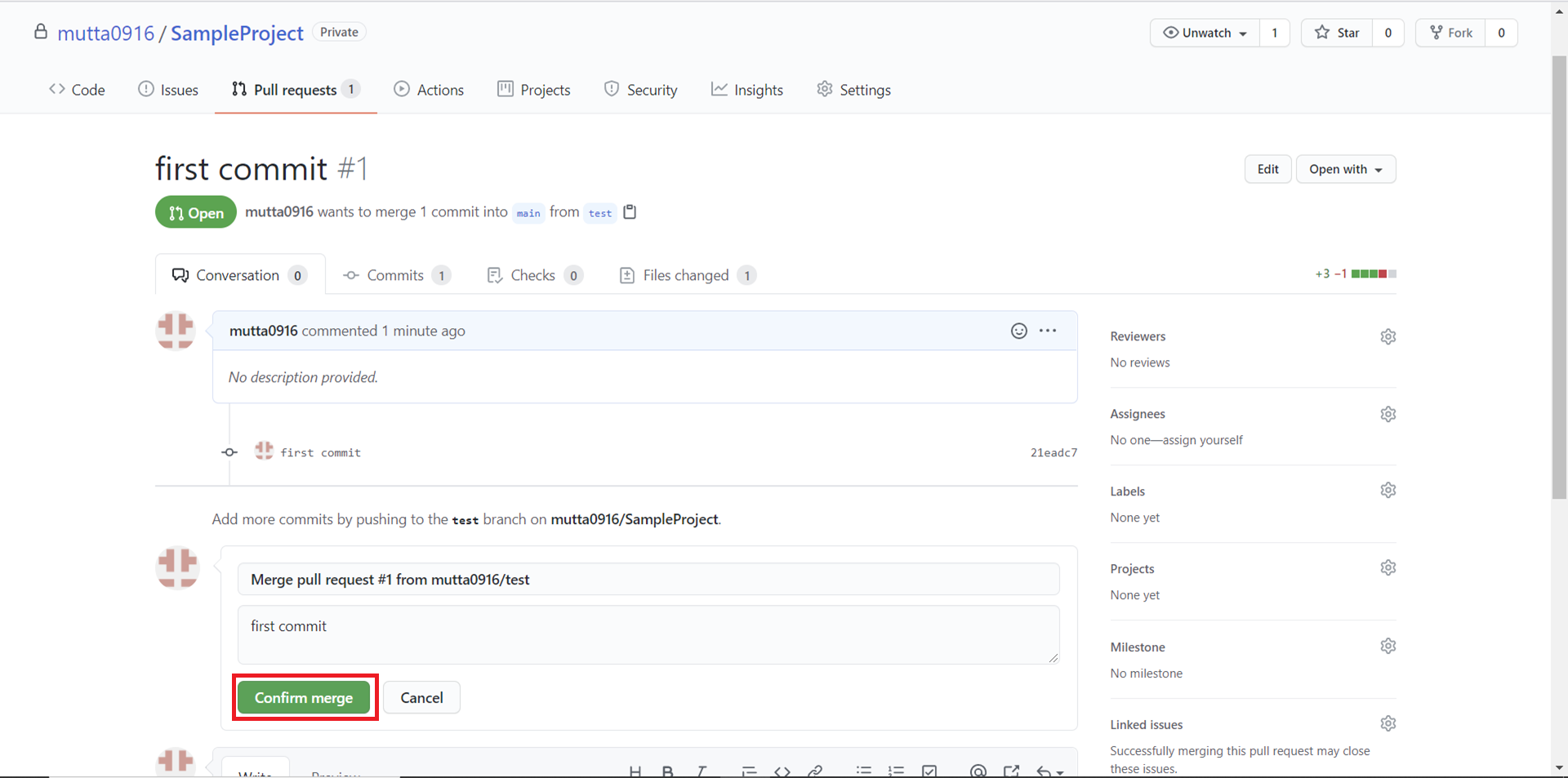Viewport: 1568px width, 778px height.
Task: Insert code with the <> toolbar icon
Action: tap(782, 771)
